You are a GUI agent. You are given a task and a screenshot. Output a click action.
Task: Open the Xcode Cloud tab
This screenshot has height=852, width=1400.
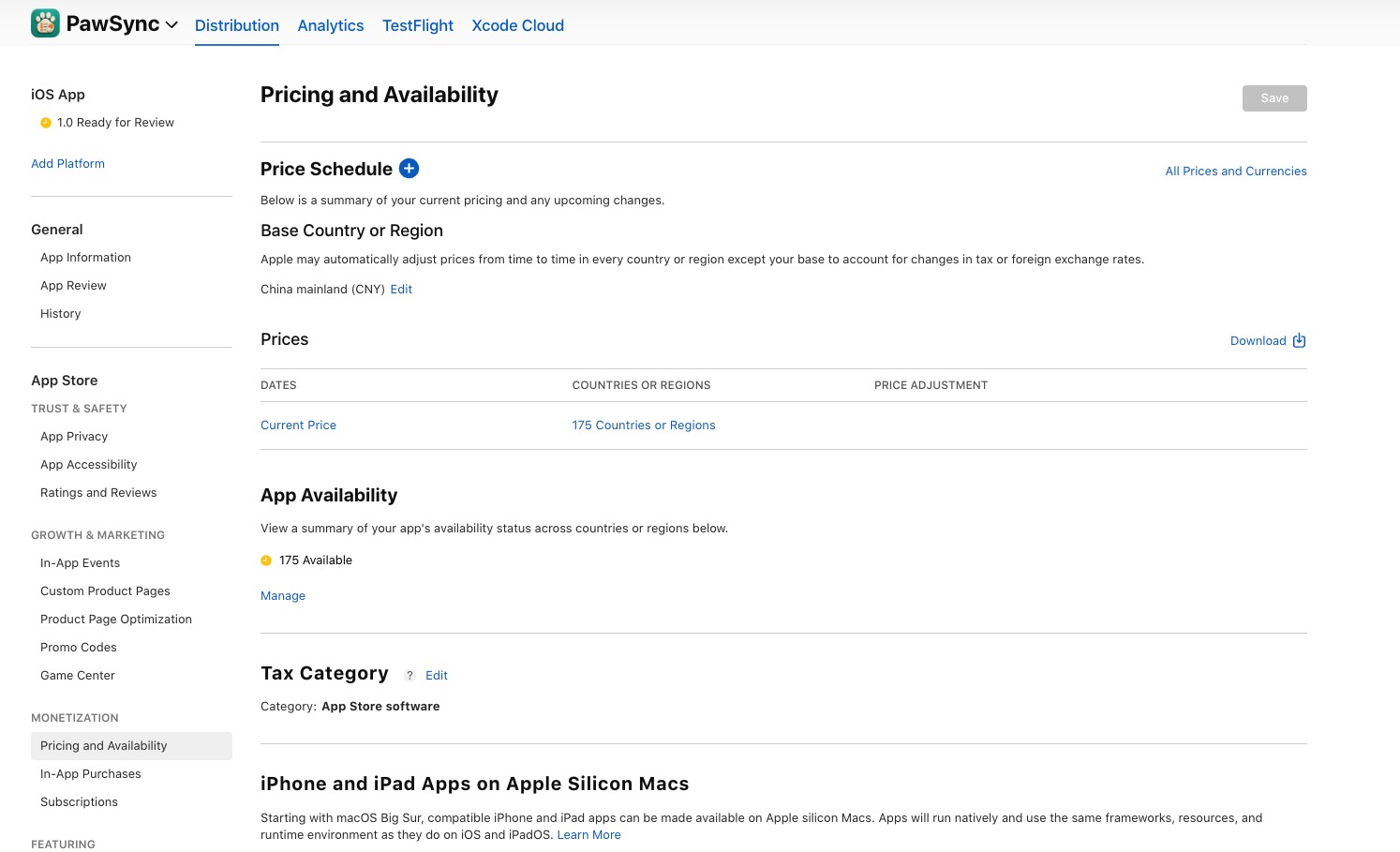click(518, 25)
